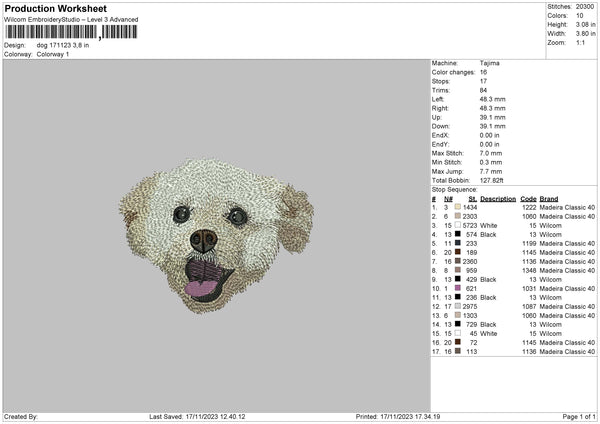Select the Colorway 1 value
Image resolution: width=600 pixels, height=424 pixels.
[x=54, y=53]
